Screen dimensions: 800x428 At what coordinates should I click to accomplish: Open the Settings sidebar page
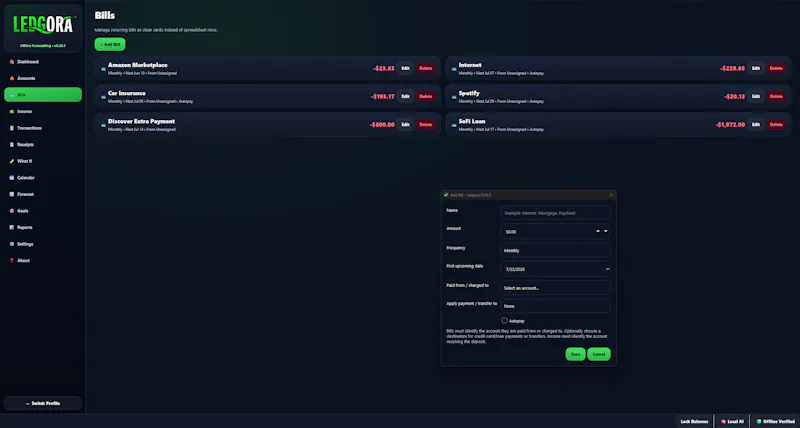[x=43, y=244]
